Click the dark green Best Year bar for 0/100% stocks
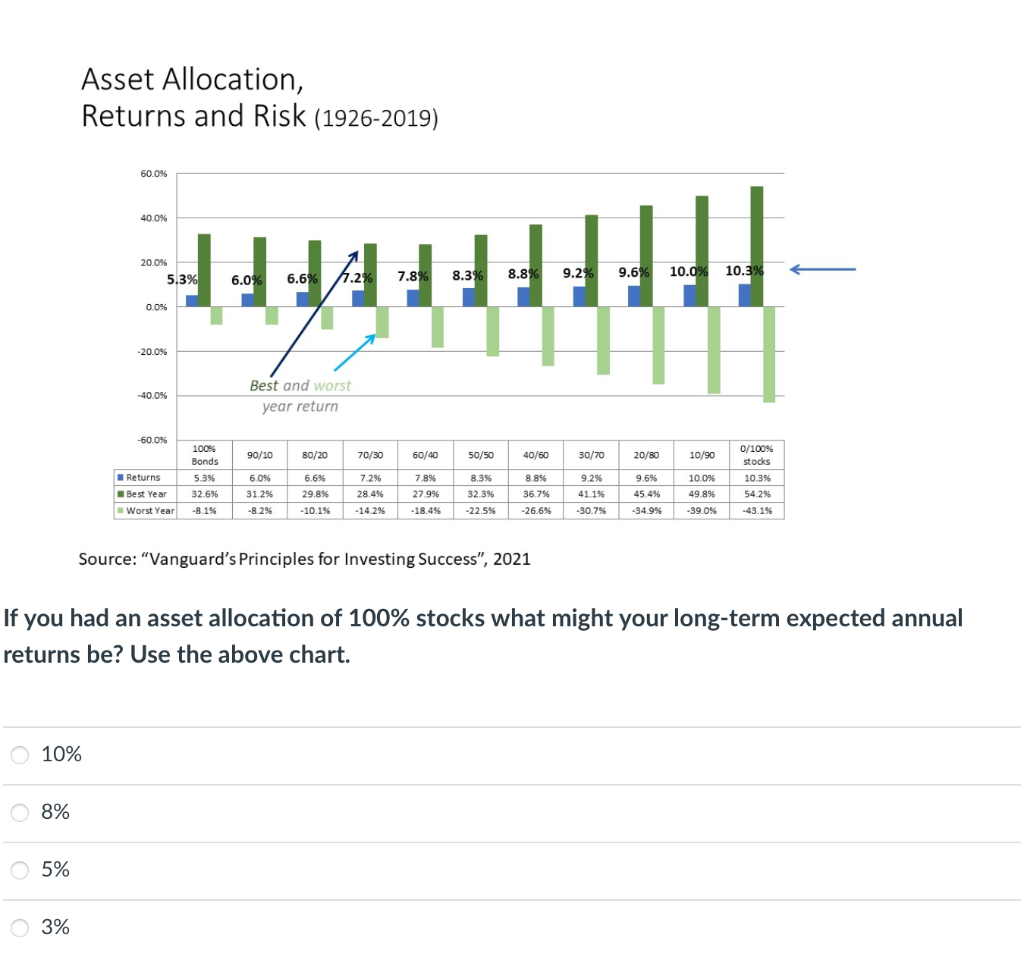 click(757, 240)
